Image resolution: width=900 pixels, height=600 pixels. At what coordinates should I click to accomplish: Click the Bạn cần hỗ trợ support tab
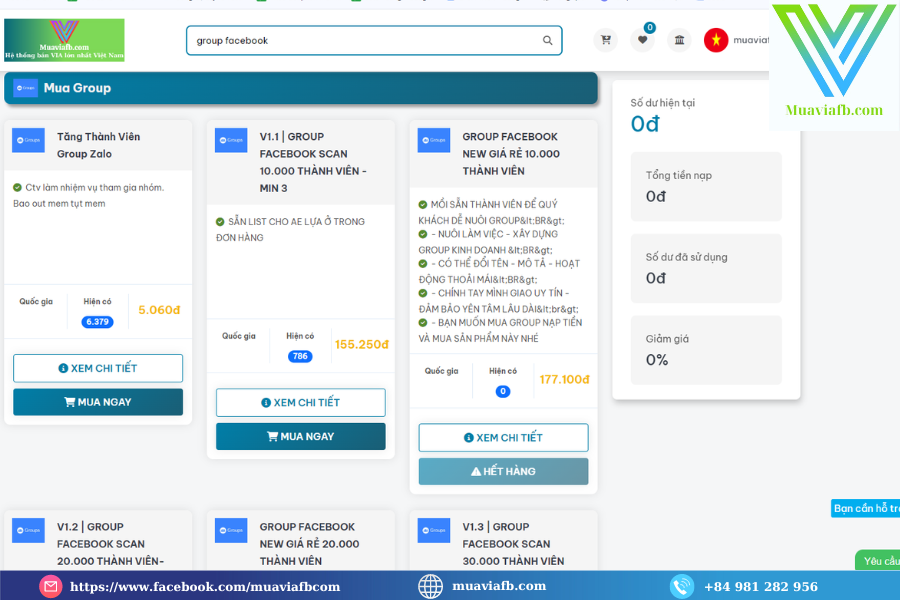pyautogui.click(x=866, y=508)
